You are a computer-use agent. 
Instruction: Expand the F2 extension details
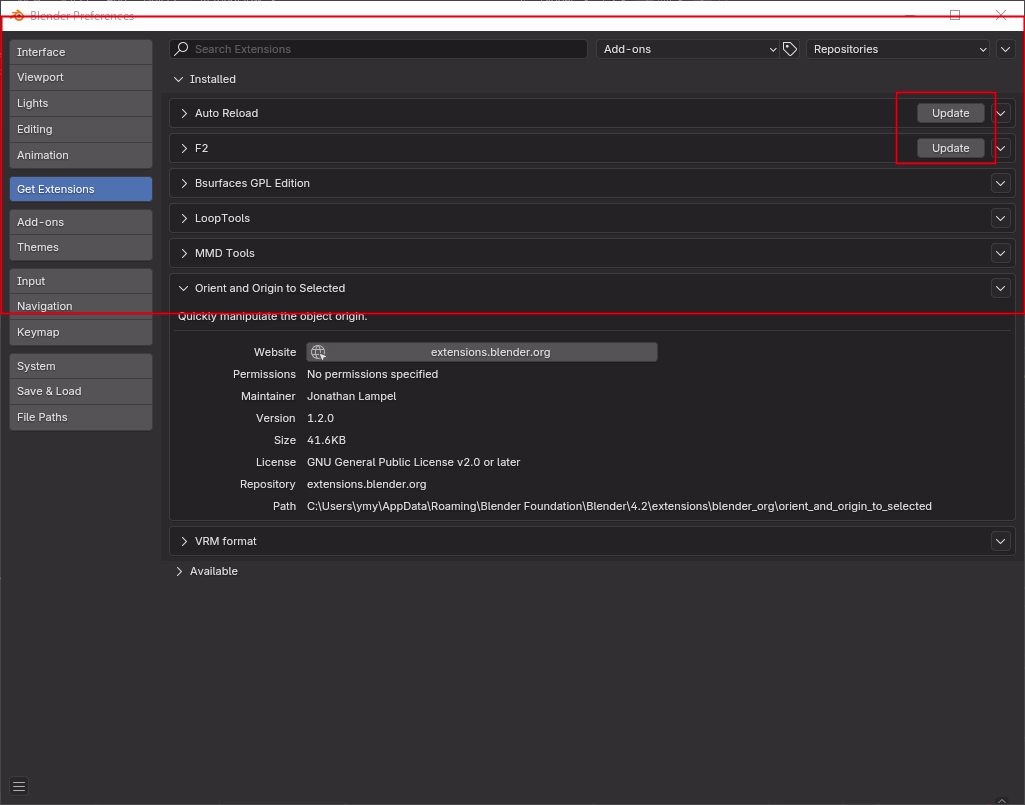pyautogui.click(x=184, y=148)
